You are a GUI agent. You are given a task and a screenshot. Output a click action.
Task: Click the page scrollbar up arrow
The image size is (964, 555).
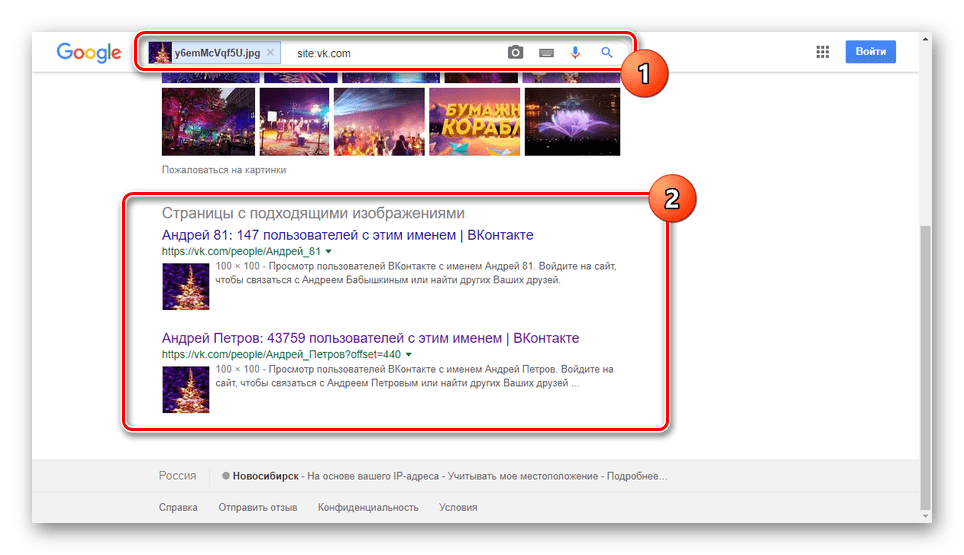(925, 39)
